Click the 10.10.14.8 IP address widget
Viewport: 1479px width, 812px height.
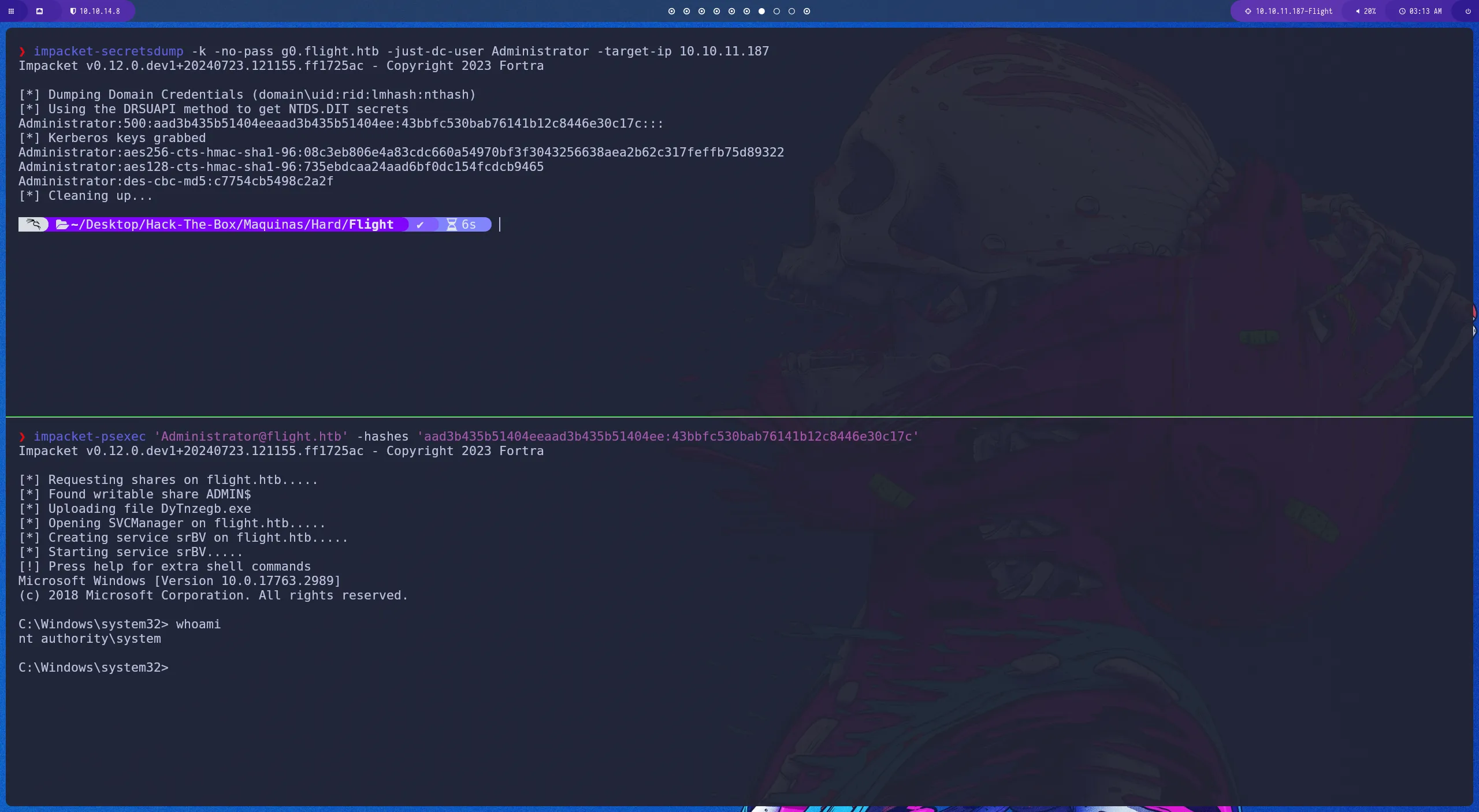(x=99, y=11)
